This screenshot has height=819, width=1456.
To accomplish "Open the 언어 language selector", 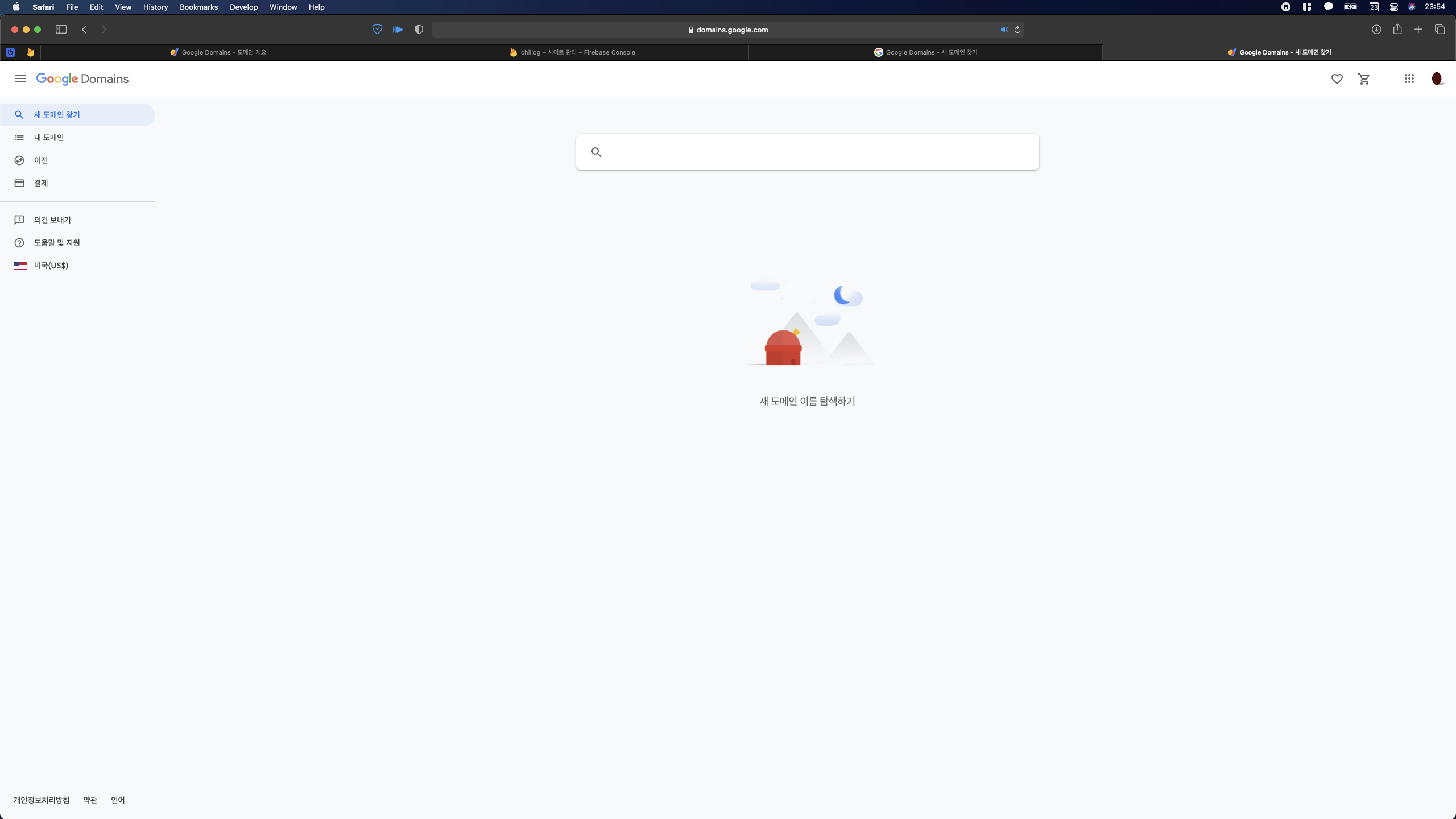I will click(118, 800).
